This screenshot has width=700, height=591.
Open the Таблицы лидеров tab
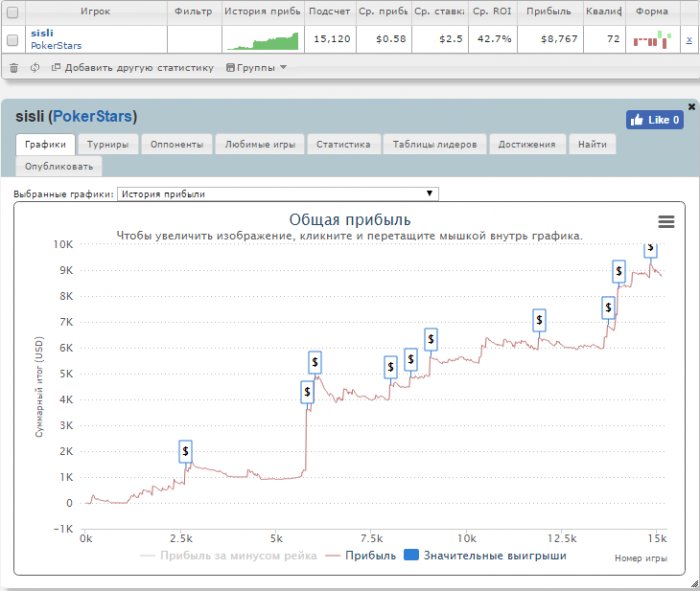coord(435,144)
